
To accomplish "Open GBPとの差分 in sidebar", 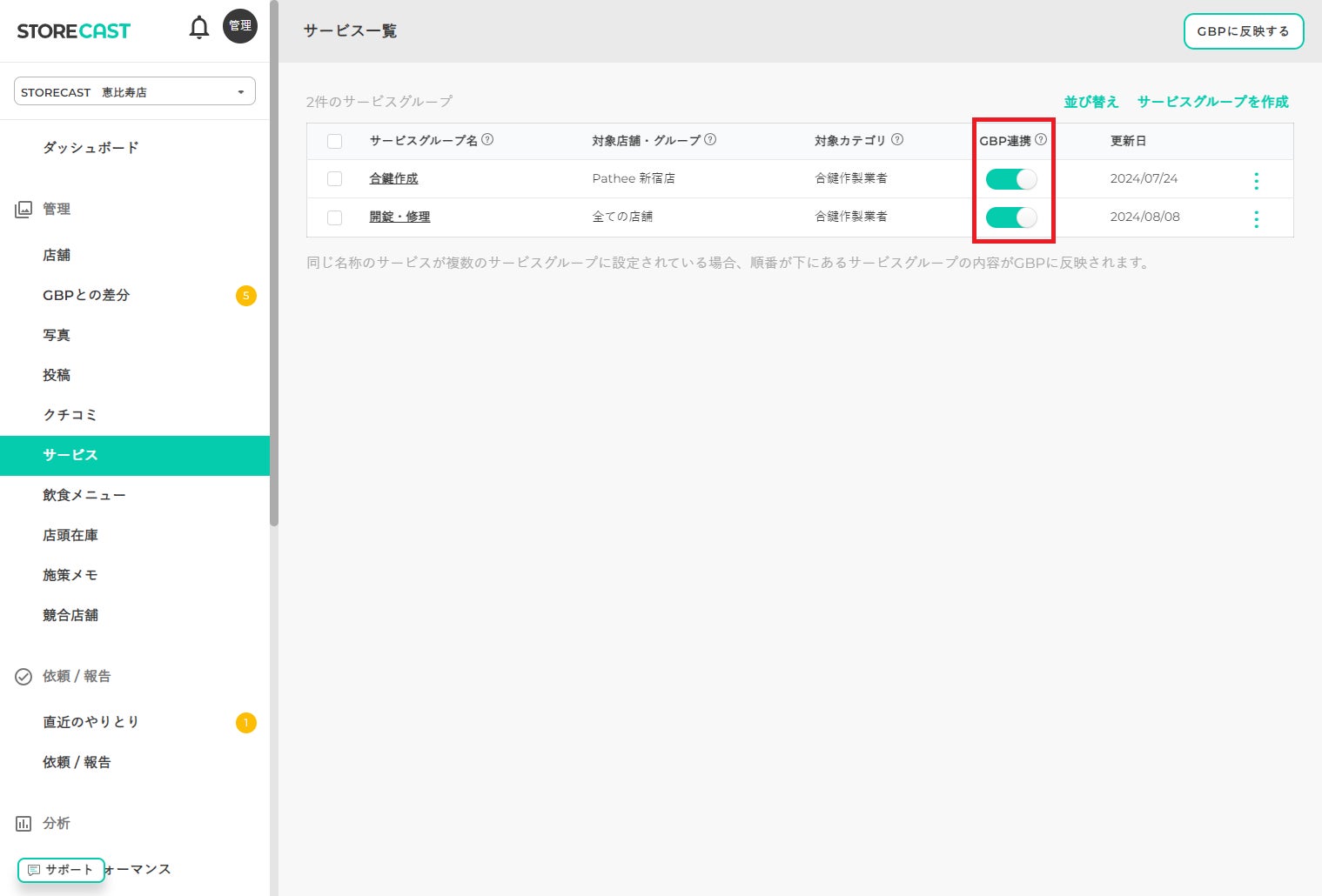I will click(x=86, y=295).
